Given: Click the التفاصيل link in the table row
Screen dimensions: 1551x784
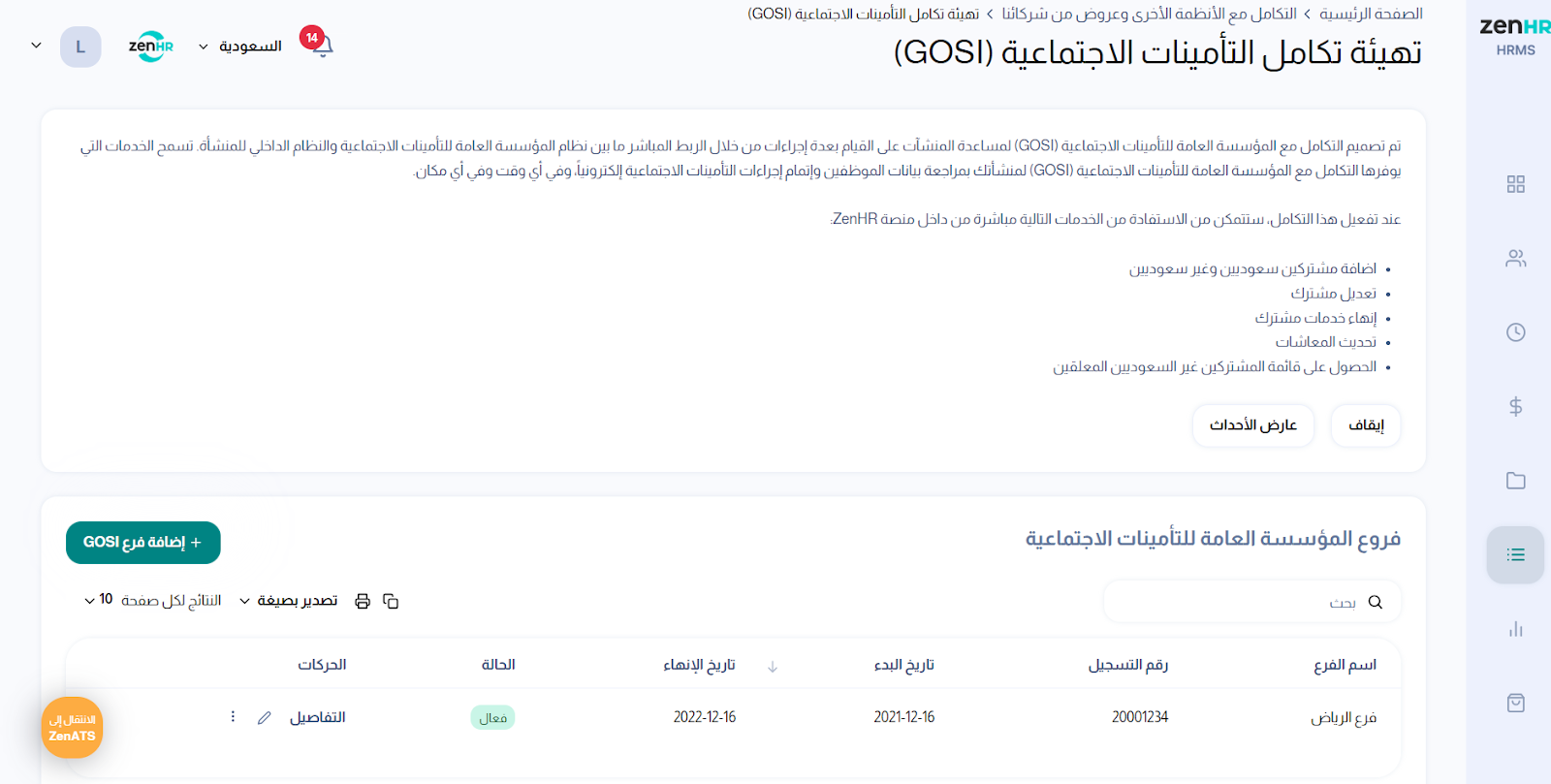Looking at the screenshot, I should click(x=318, y=717).
